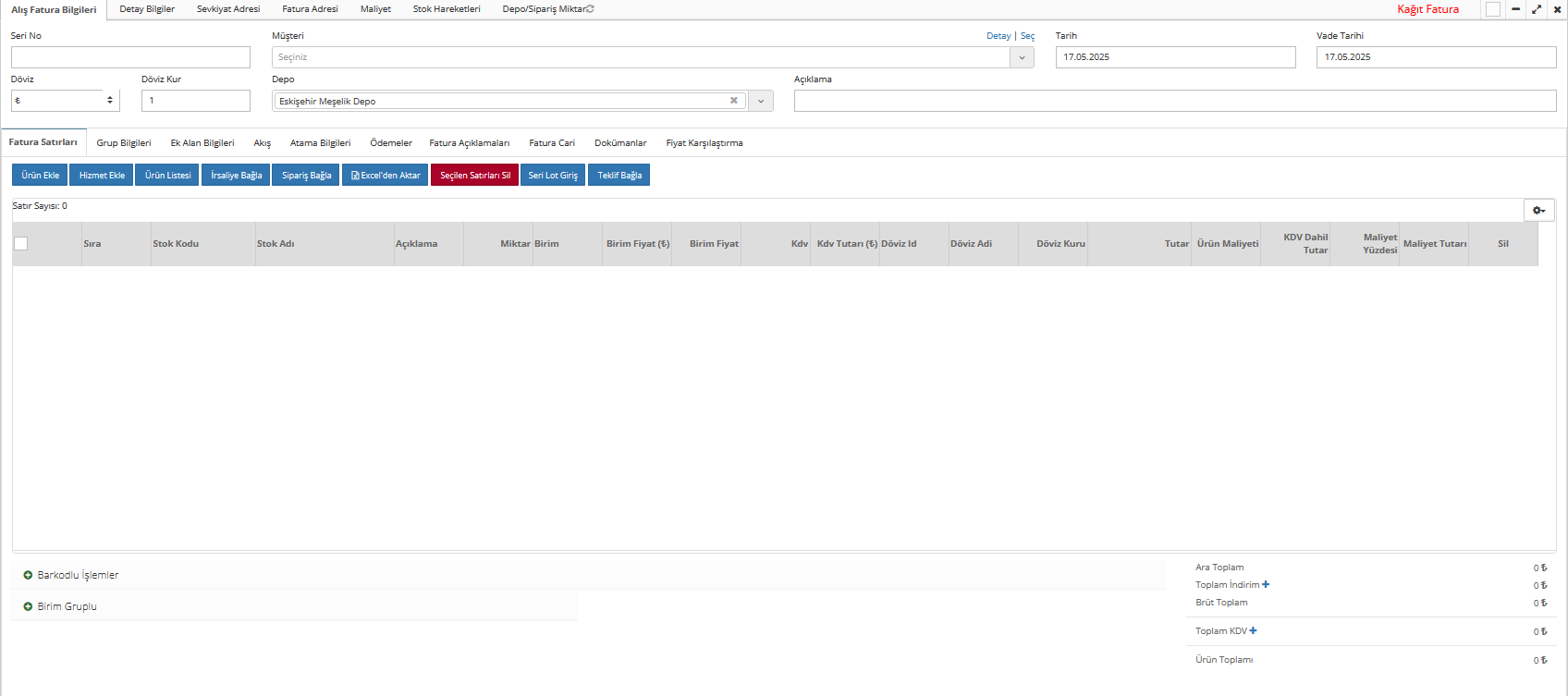Screen dimensions: 1568x696
Task: Open the Döviz currency selector
Action: [x=65, y=101]
